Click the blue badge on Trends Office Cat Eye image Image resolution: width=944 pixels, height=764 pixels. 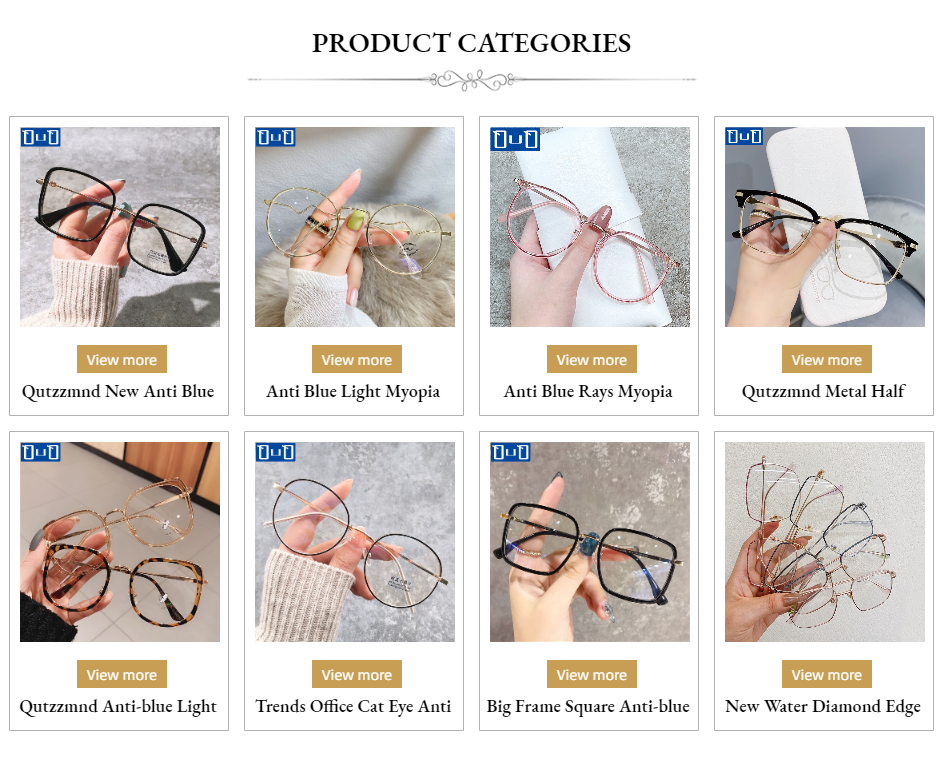[x=276, y=452]
